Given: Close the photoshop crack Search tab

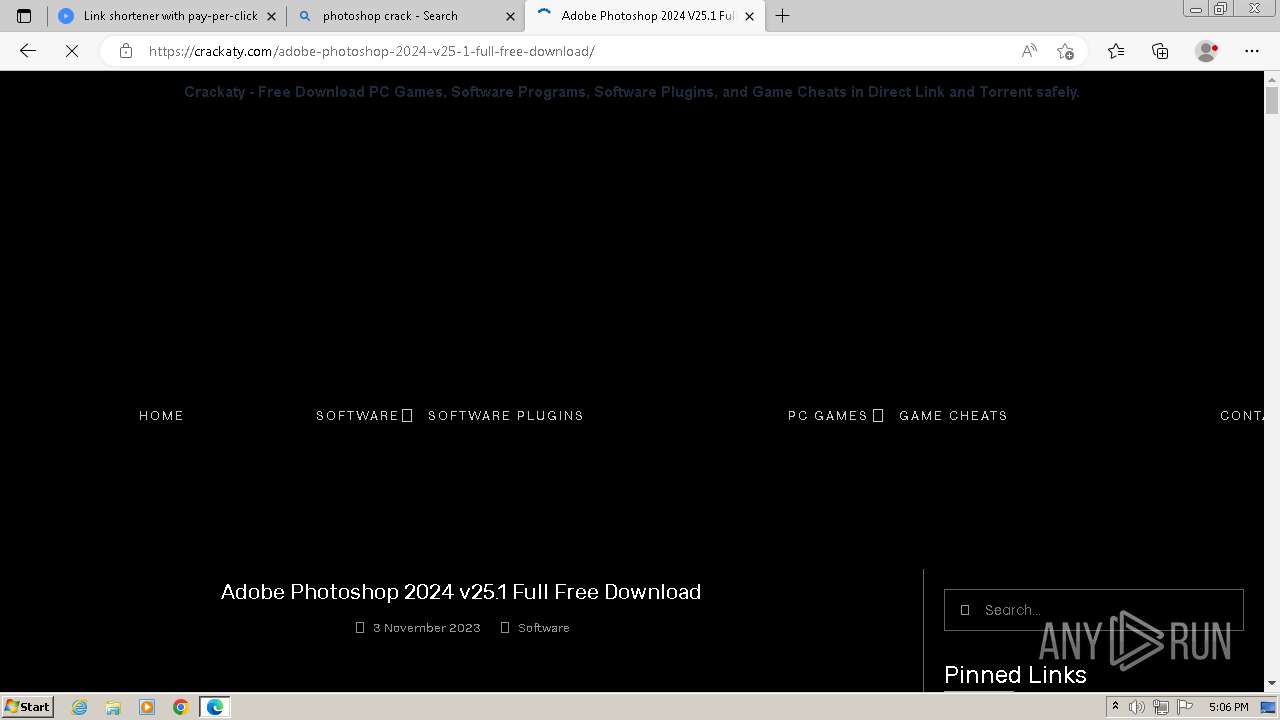Looking at the screenshot, I should point(510,16).
